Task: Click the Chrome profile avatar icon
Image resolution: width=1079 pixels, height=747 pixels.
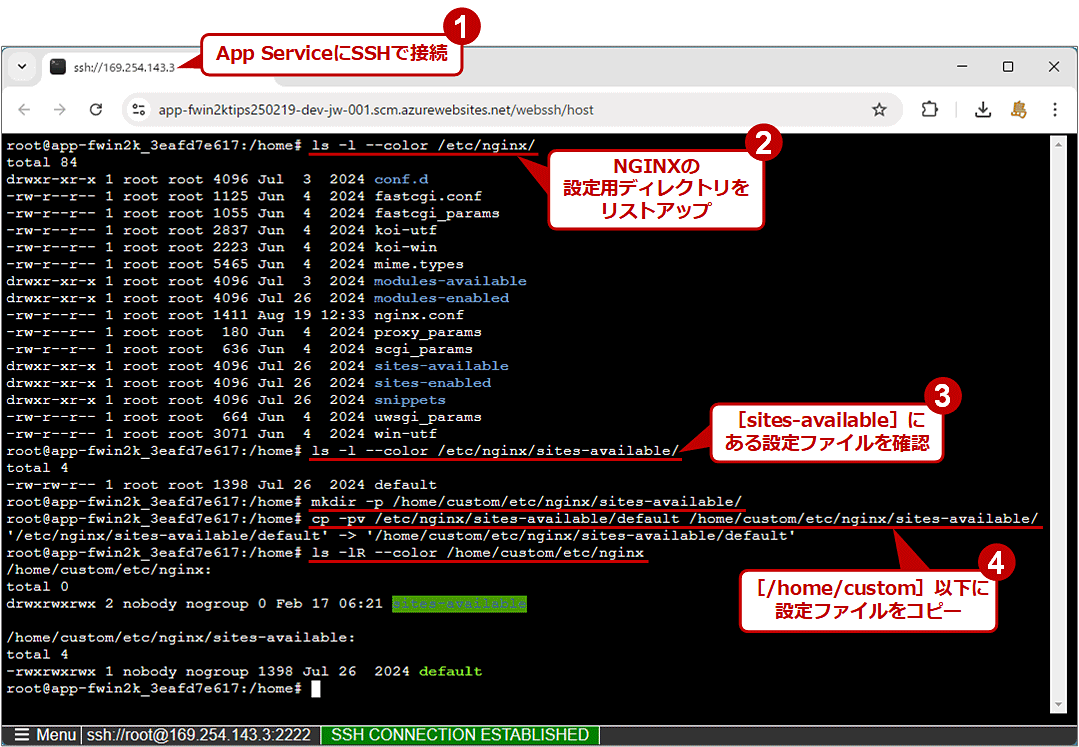Action: (x=1018, y=108)
